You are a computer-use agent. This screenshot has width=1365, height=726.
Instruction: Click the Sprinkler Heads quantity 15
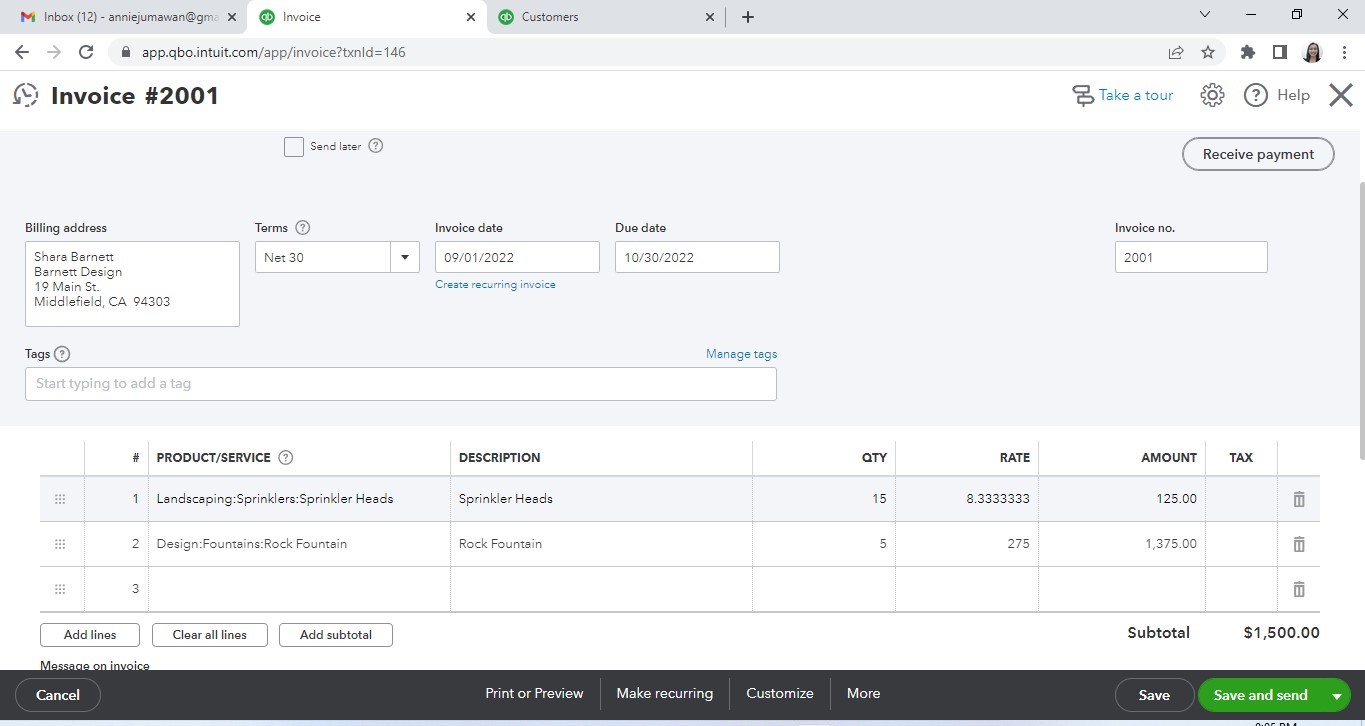878,499
